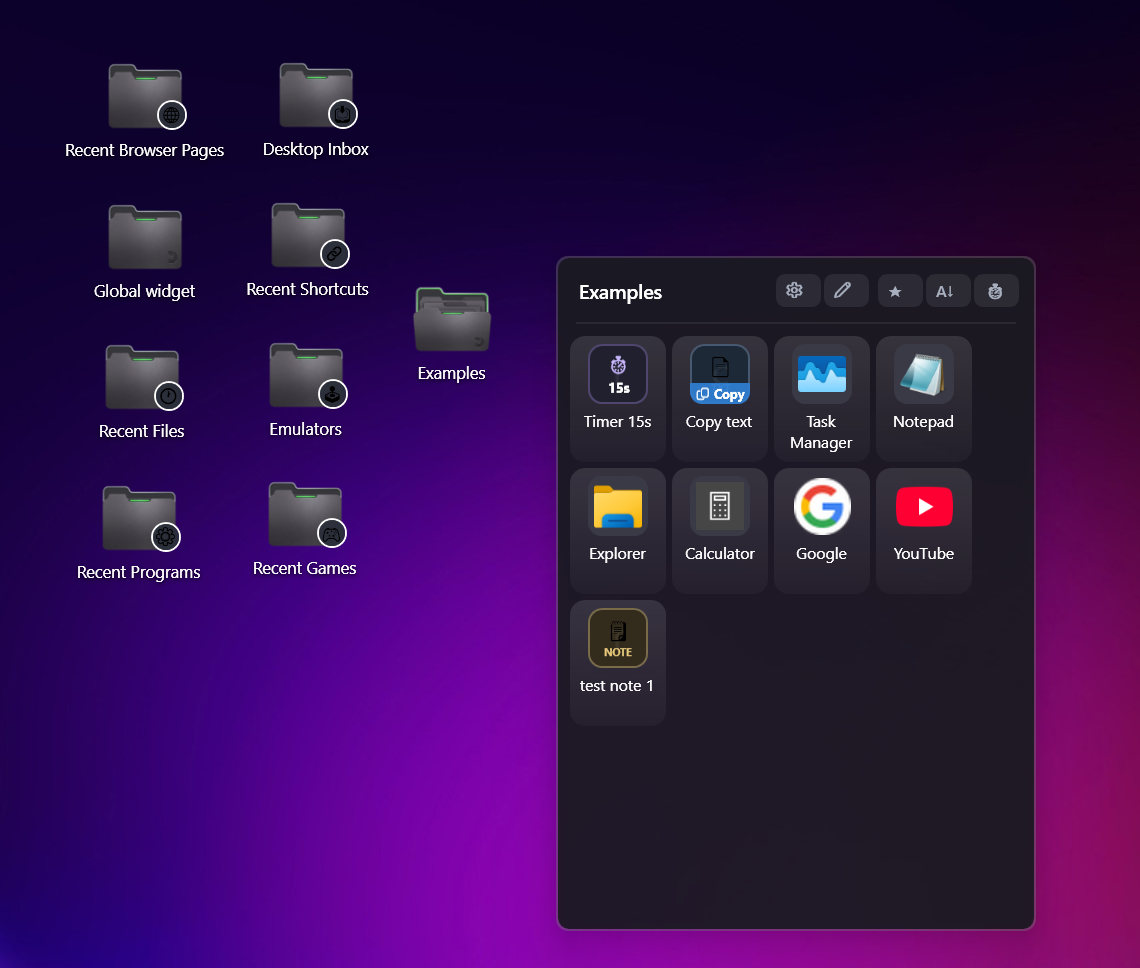Image resolution: width=1140 pixels, height=968 pixels.
Task: Click the star favorites button
Action: pyautogui.click(x=899, y=291)
